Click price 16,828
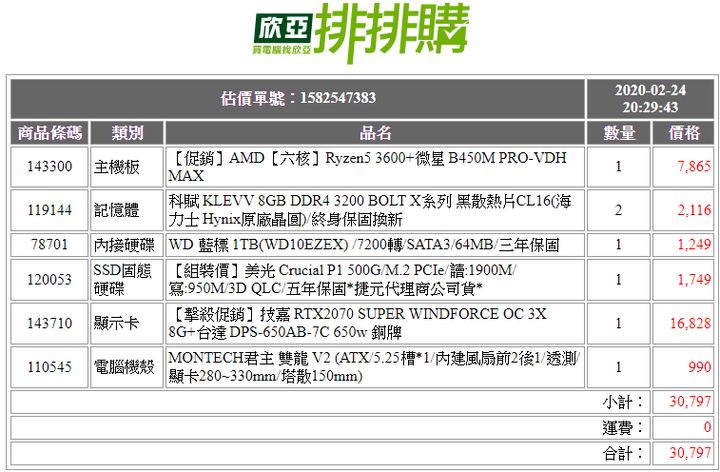This screenshot has width=720, height=472. point(690,323)
